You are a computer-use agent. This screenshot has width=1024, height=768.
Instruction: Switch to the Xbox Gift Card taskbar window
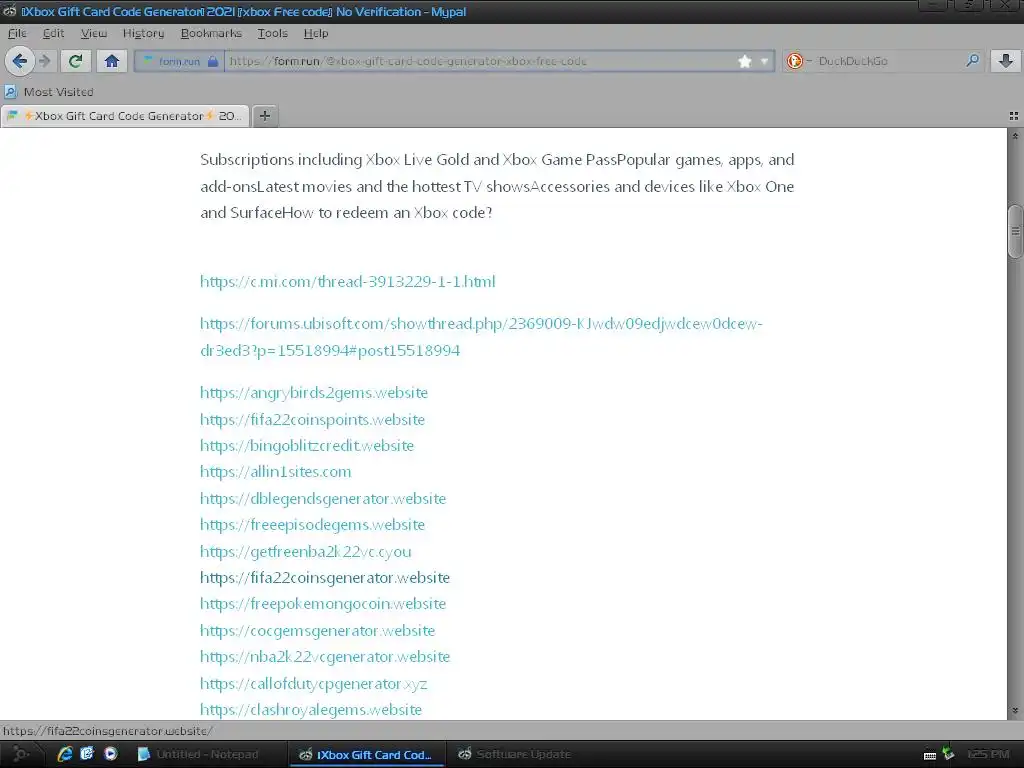pos(366,754)
